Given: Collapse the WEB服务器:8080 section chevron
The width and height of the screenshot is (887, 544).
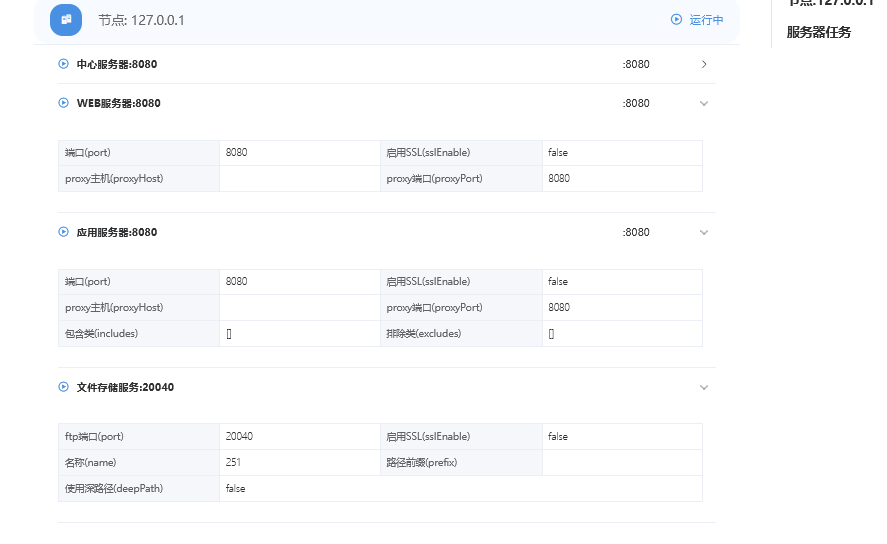Looking at the screenshot, I should pyautogui.click(x=704, y=103).
